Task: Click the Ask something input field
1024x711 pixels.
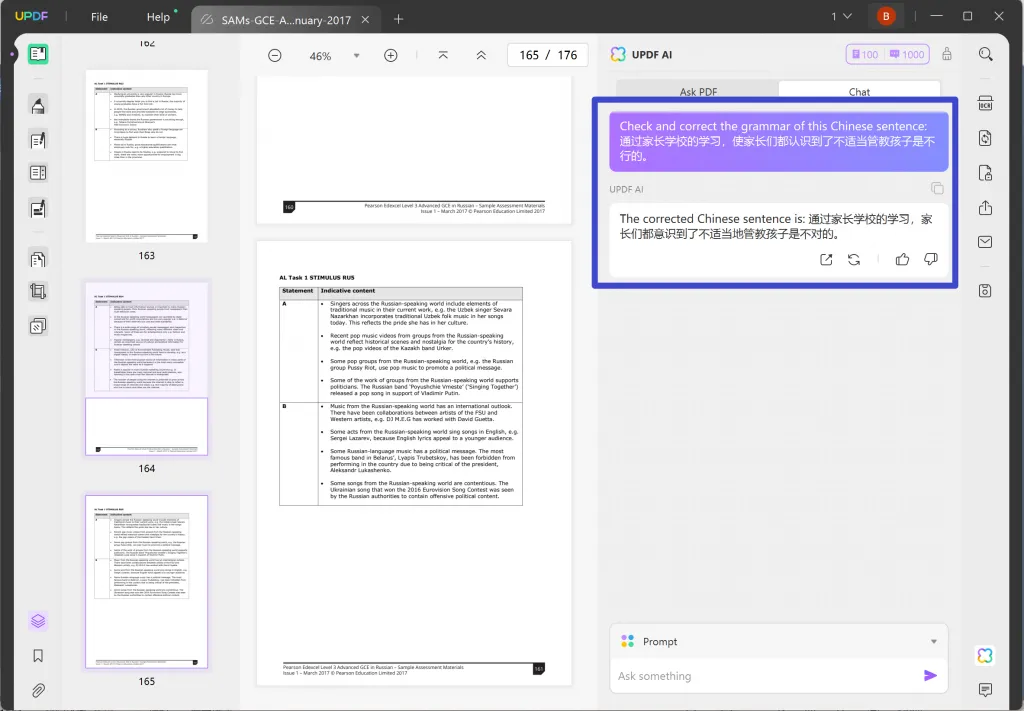Action: tap(767, 676)
